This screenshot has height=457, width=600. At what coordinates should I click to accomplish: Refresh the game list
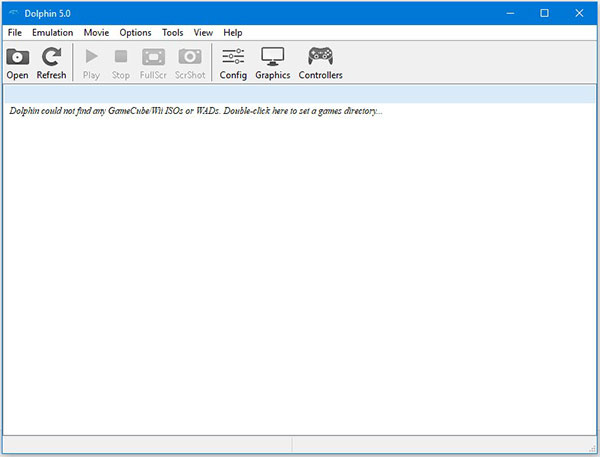[51, 63]
